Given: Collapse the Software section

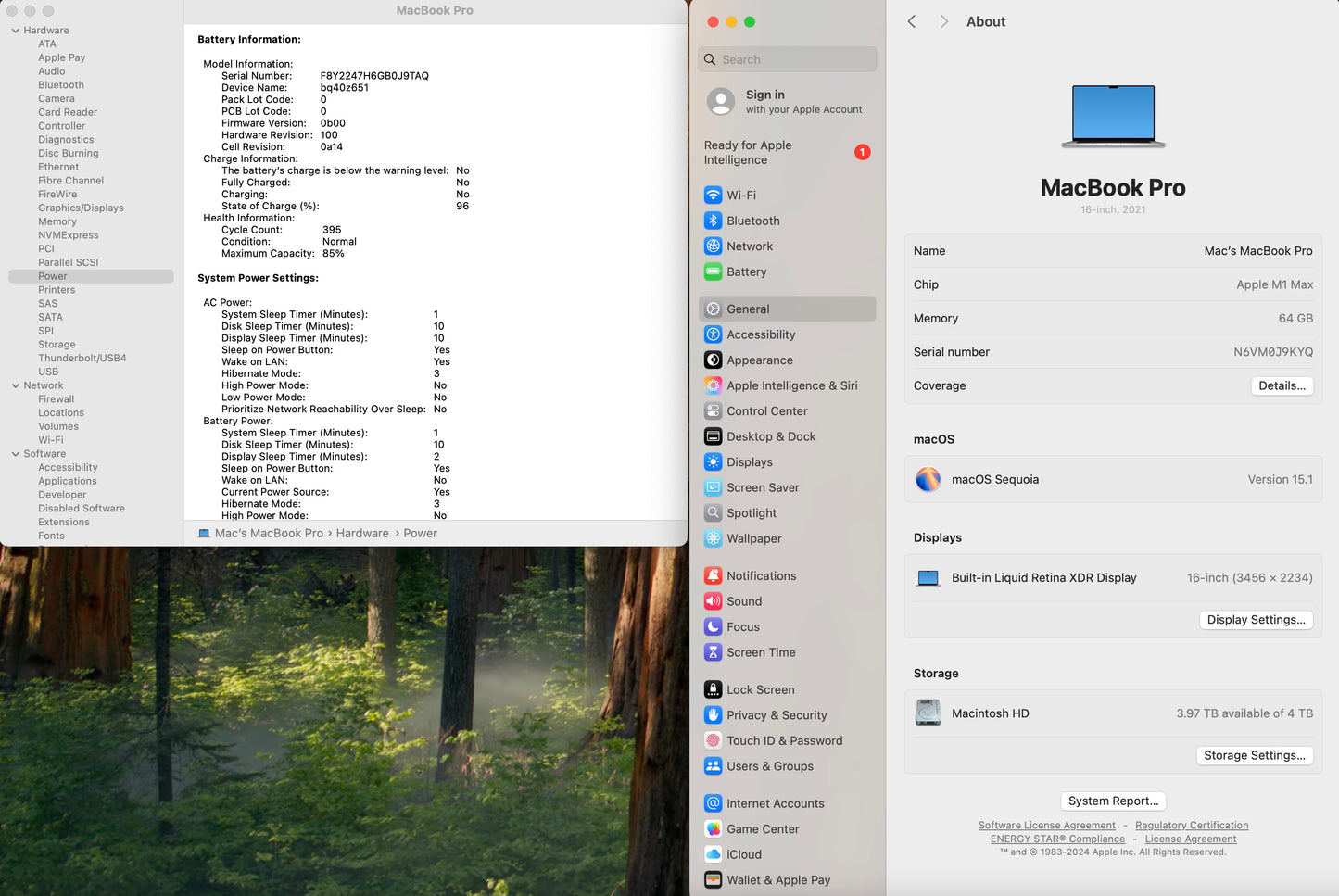Looking at the screenshot, I should point(14,453).
